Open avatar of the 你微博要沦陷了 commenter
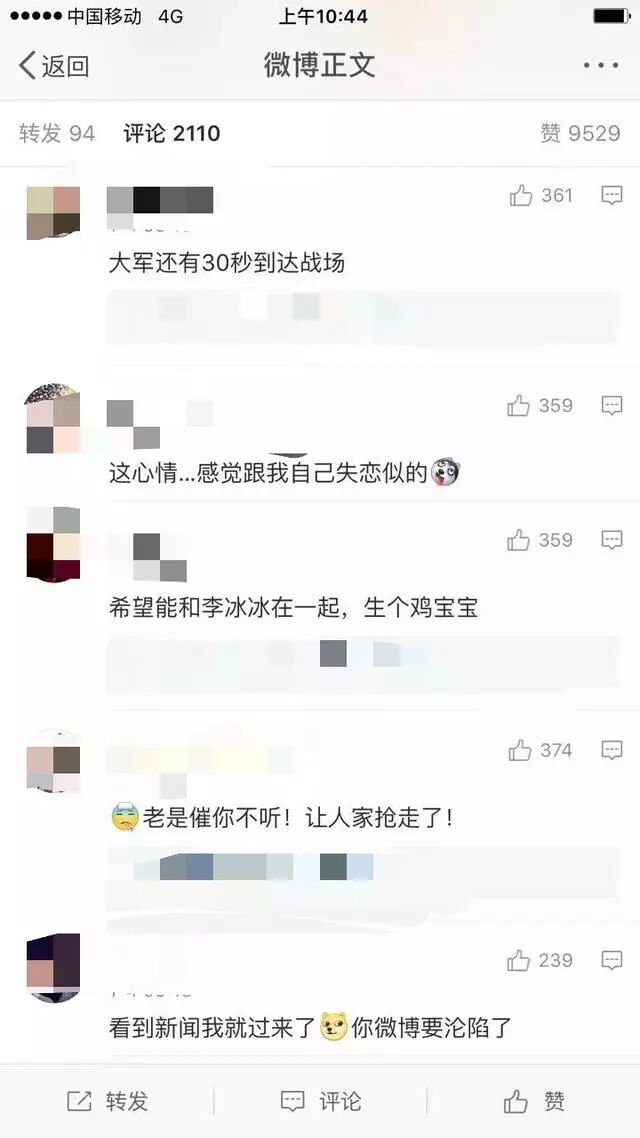This screenshot has height=1138, width=640. 53,967
